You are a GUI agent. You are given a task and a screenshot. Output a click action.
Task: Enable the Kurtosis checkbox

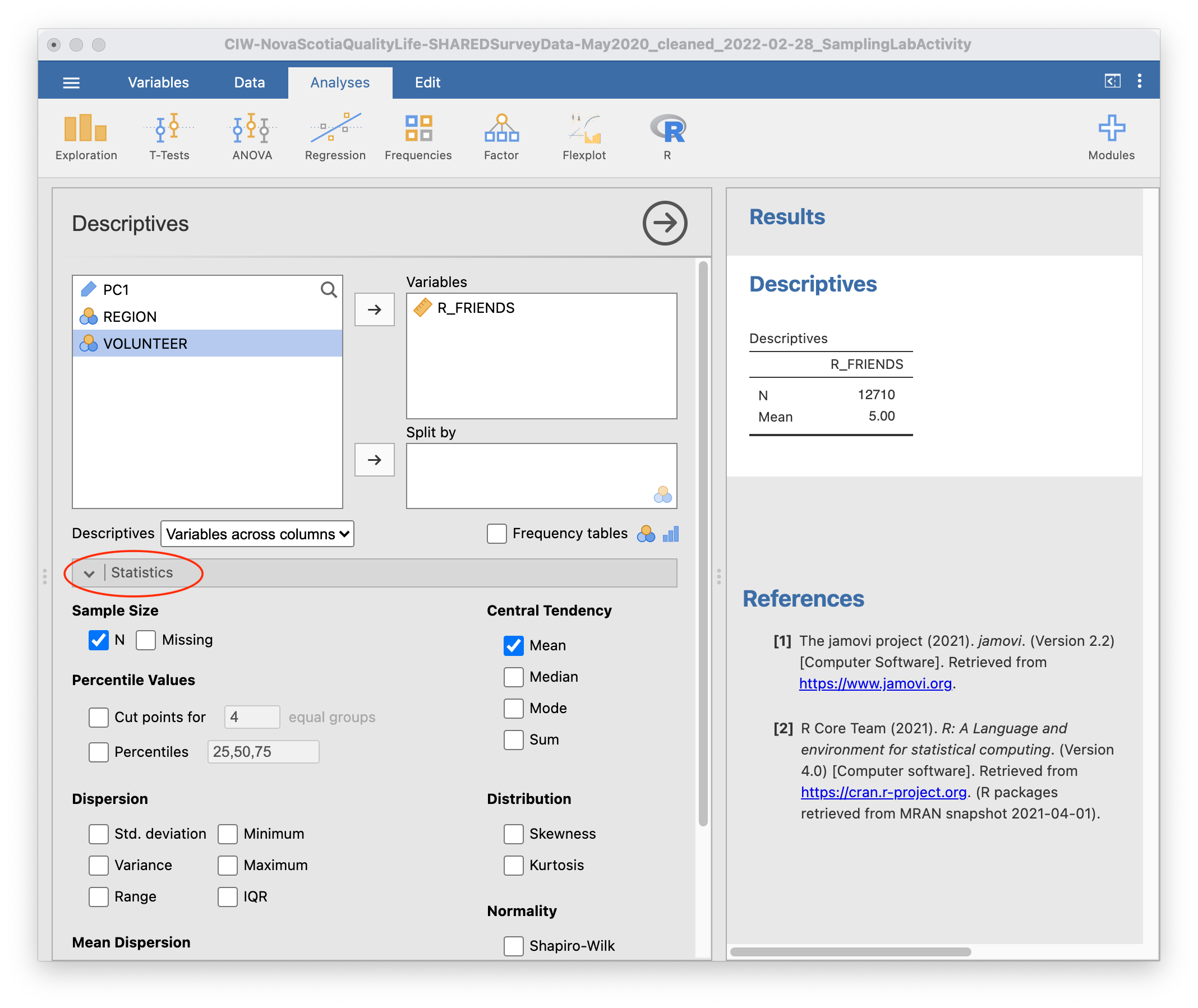click(x=513, y=866)
